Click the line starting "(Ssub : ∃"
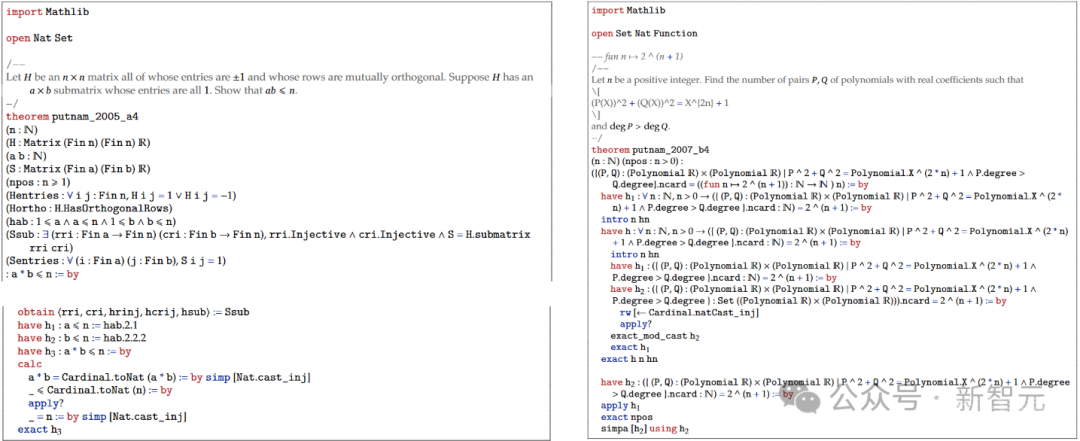The height and width of the screenshot is (441, 1080). 268,241
